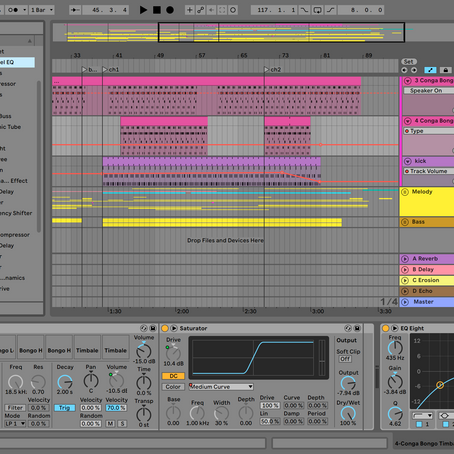Toggle the Punch-In switch
Screen dimensions: 454x454
(304, 10)
